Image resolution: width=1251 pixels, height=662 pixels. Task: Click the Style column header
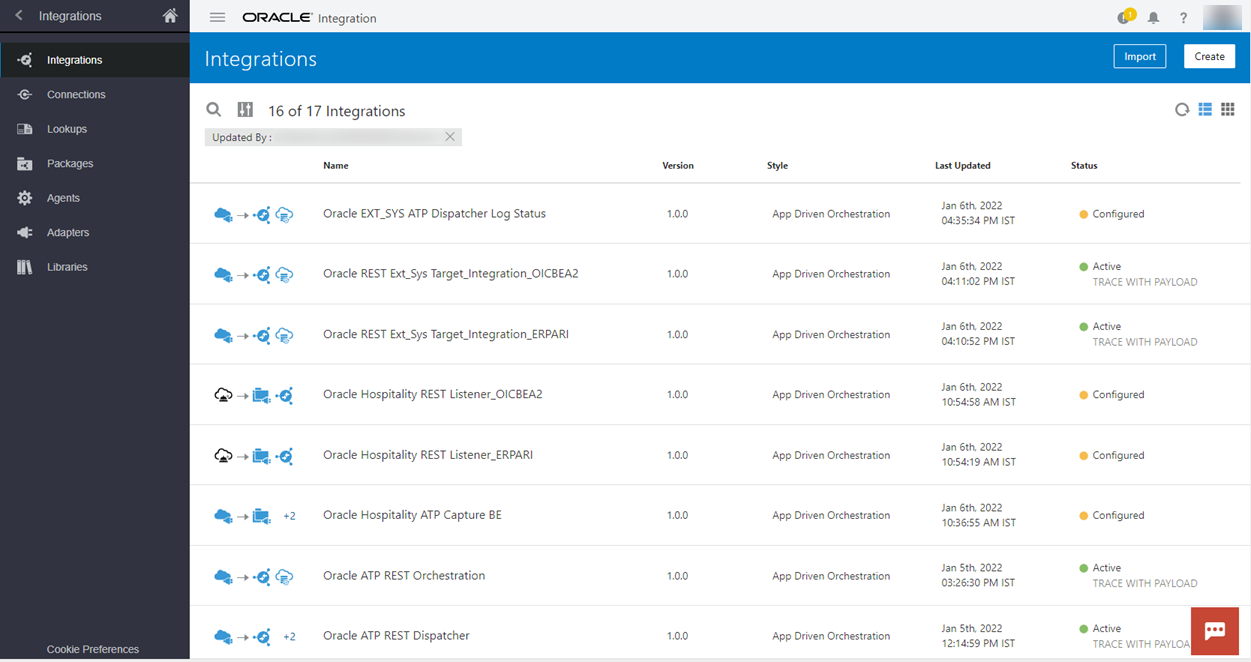point(778,166)
